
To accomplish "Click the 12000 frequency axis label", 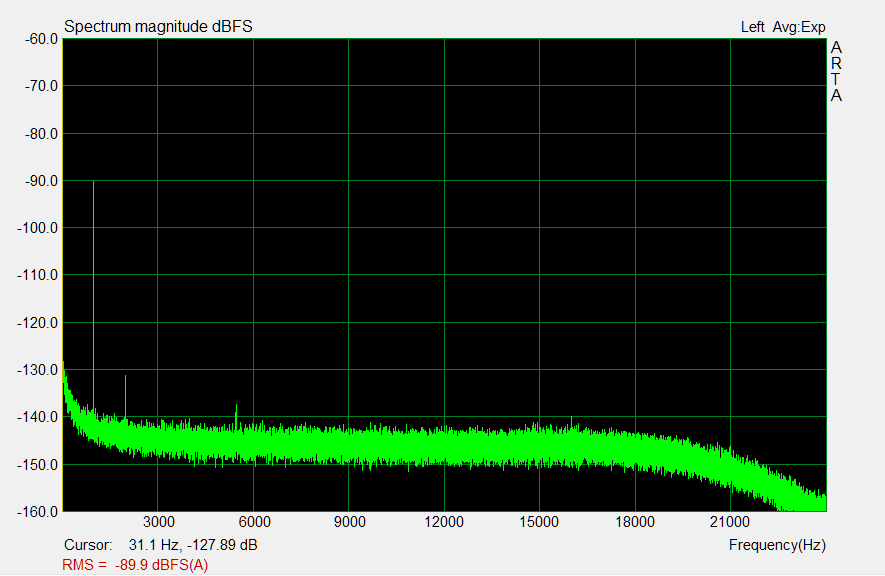I will coord(444,522).
